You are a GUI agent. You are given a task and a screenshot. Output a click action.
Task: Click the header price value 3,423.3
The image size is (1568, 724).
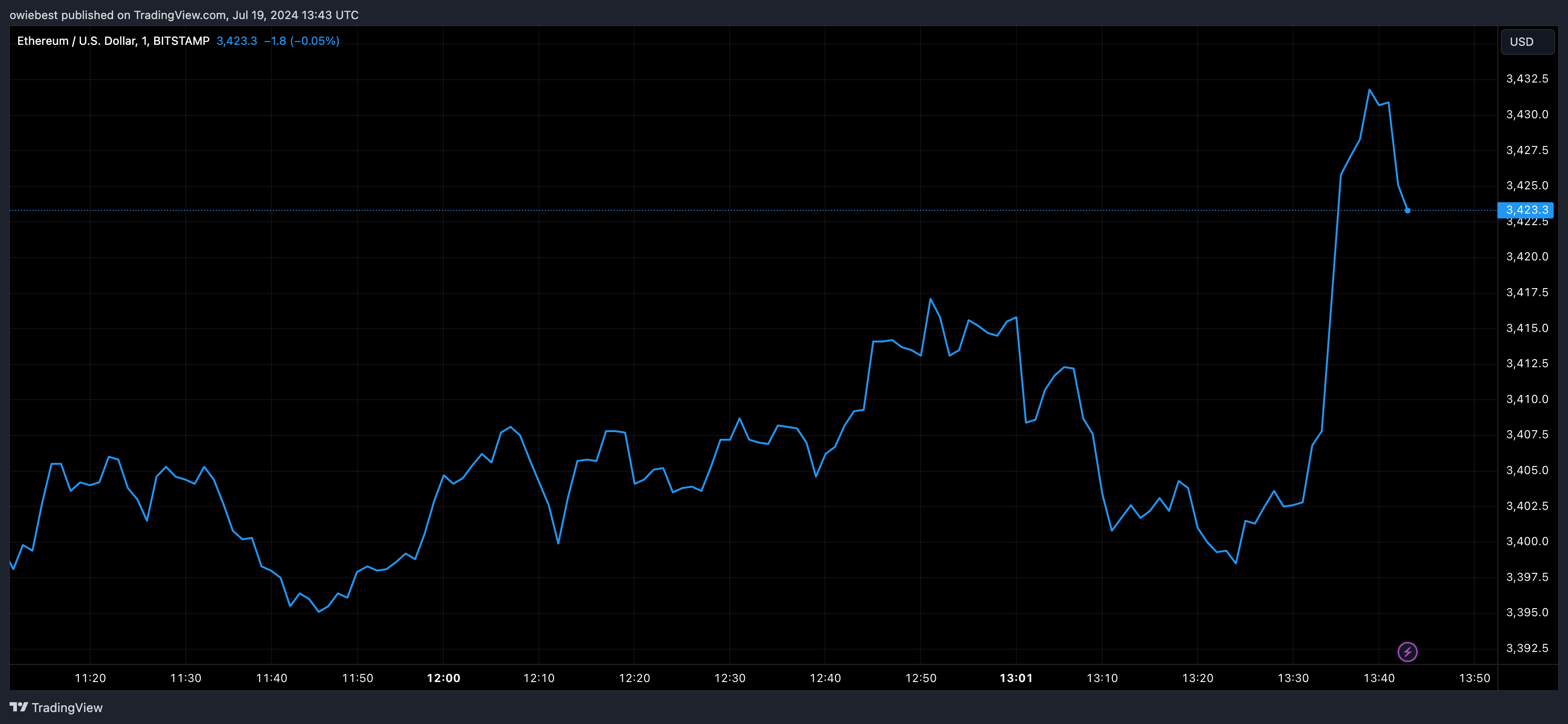(x=237, y=41)
